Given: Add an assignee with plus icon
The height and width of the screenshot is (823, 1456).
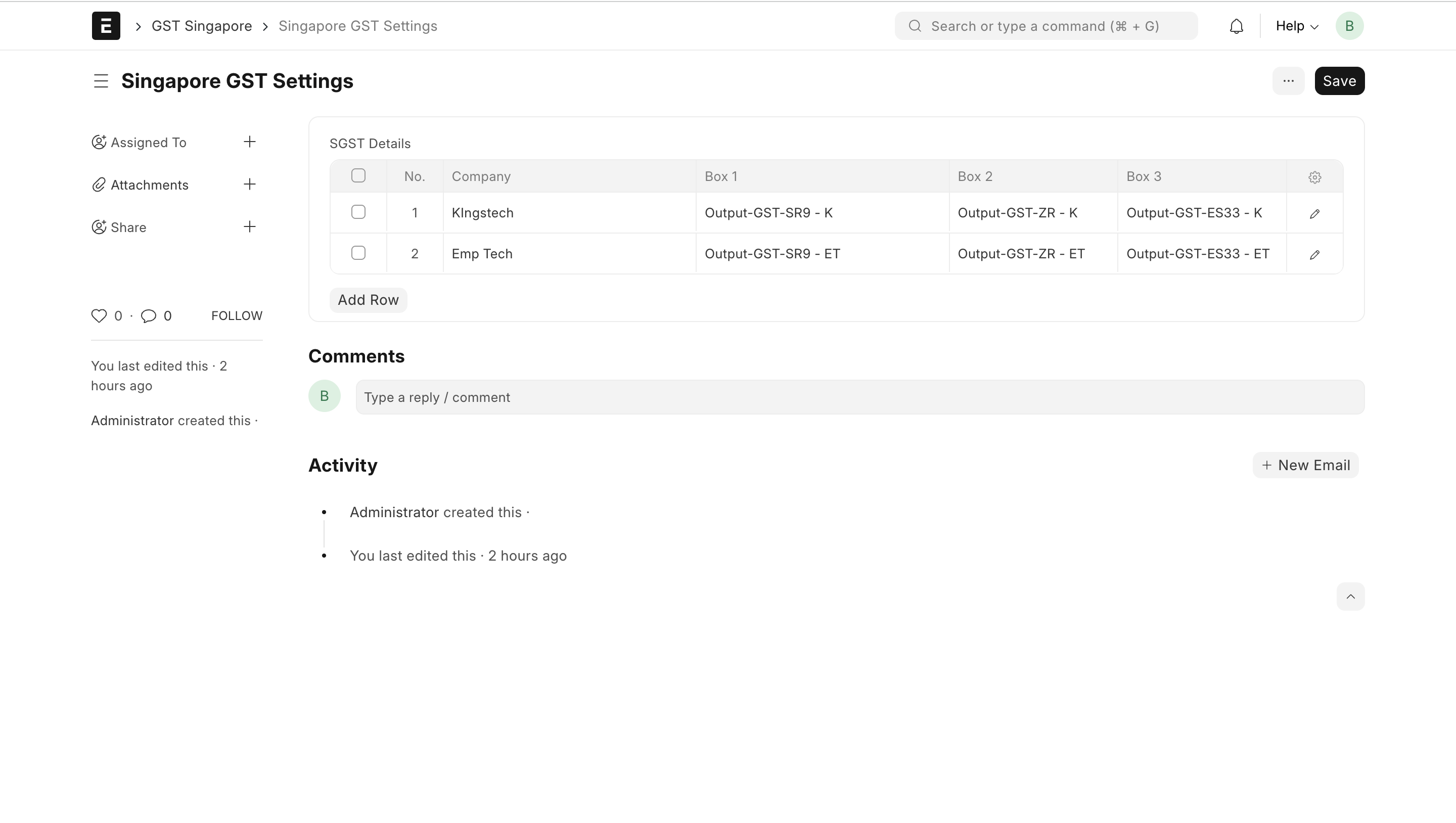Looking at the screenshot, I should (249, 142).
